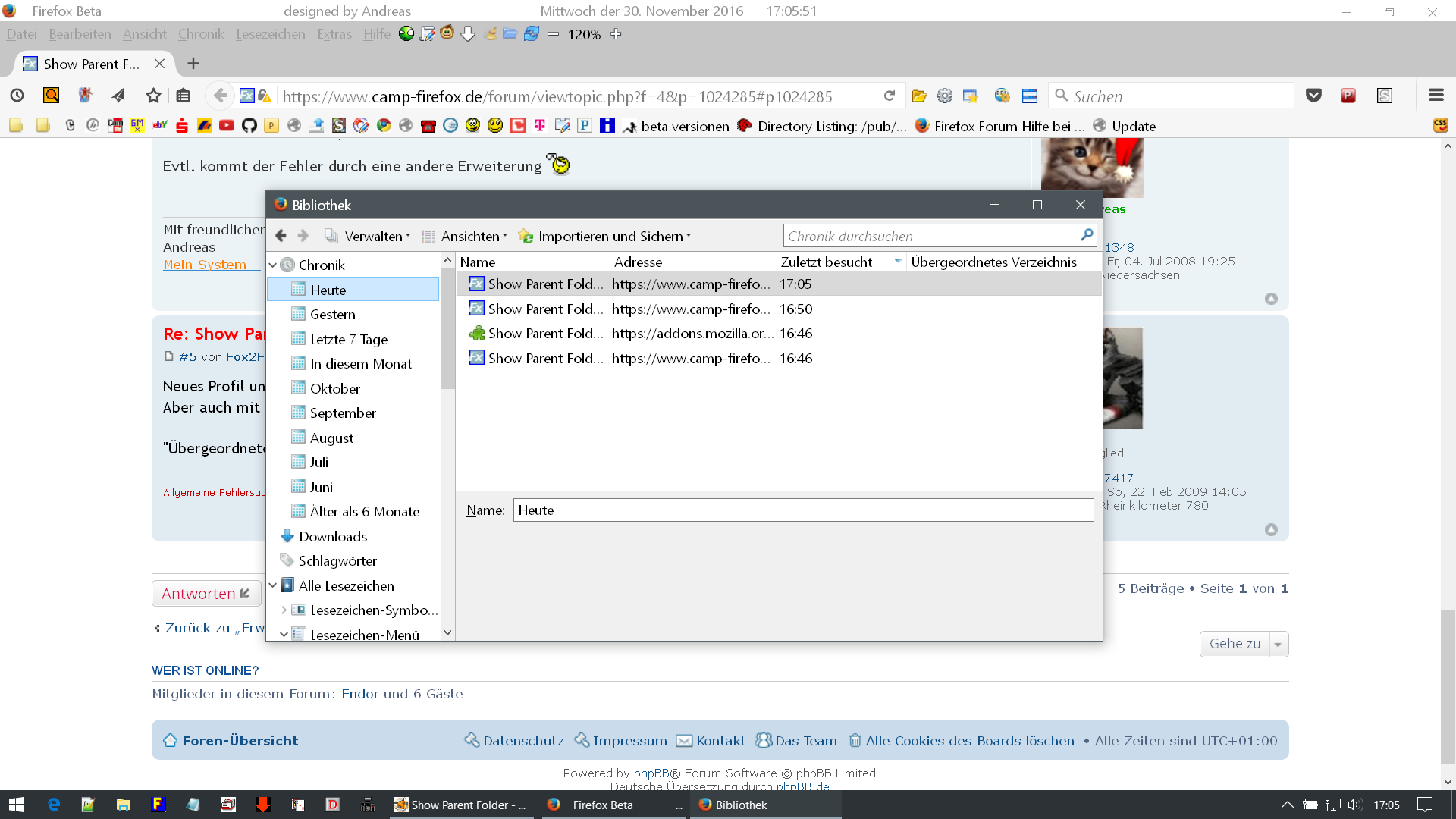Expand Lesezeichen-Symbolleiste tree node
Viewport: 1456px width, 819px height.
click(284, 610)
